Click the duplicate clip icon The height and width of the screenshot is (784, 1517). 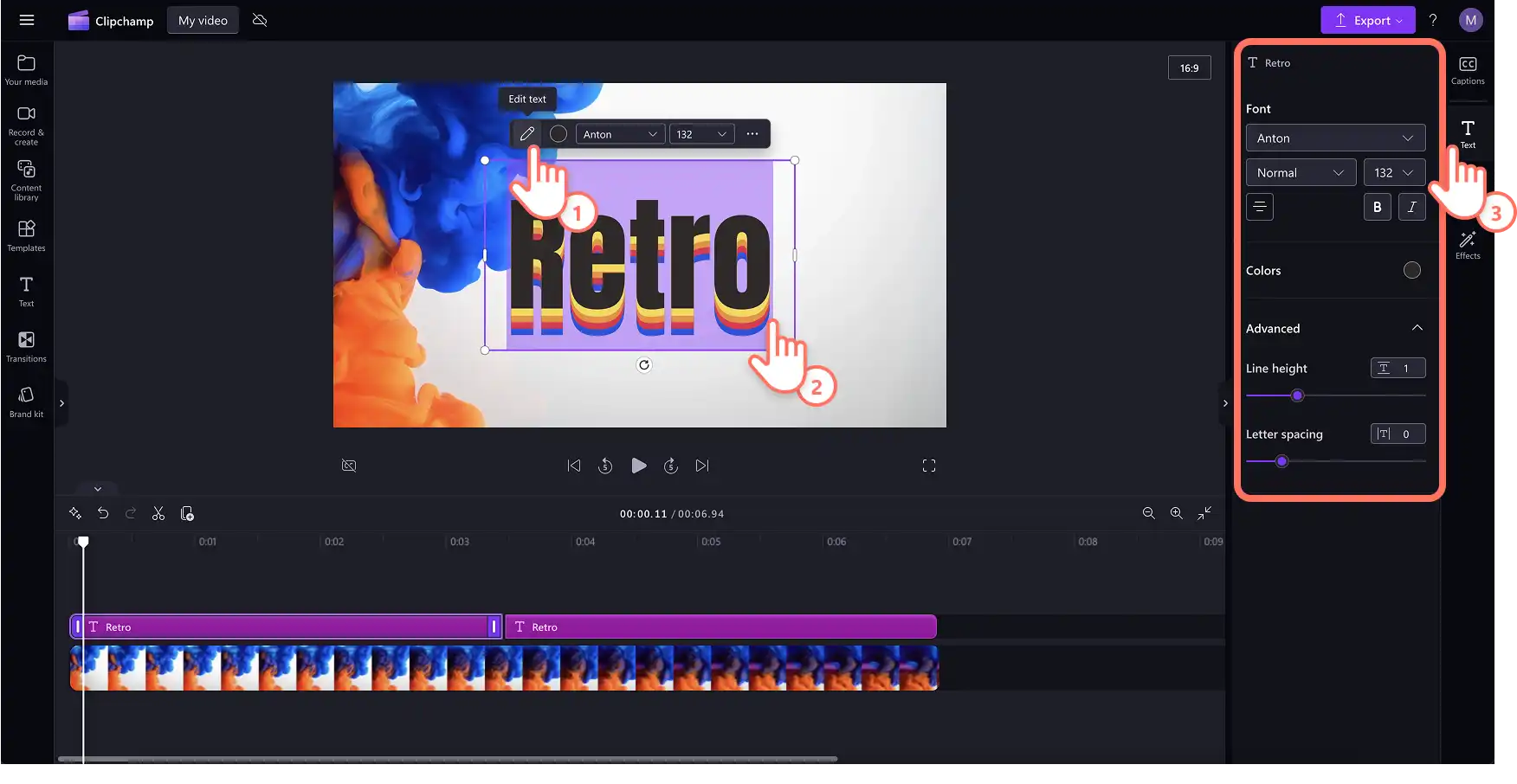click(187, 513)
